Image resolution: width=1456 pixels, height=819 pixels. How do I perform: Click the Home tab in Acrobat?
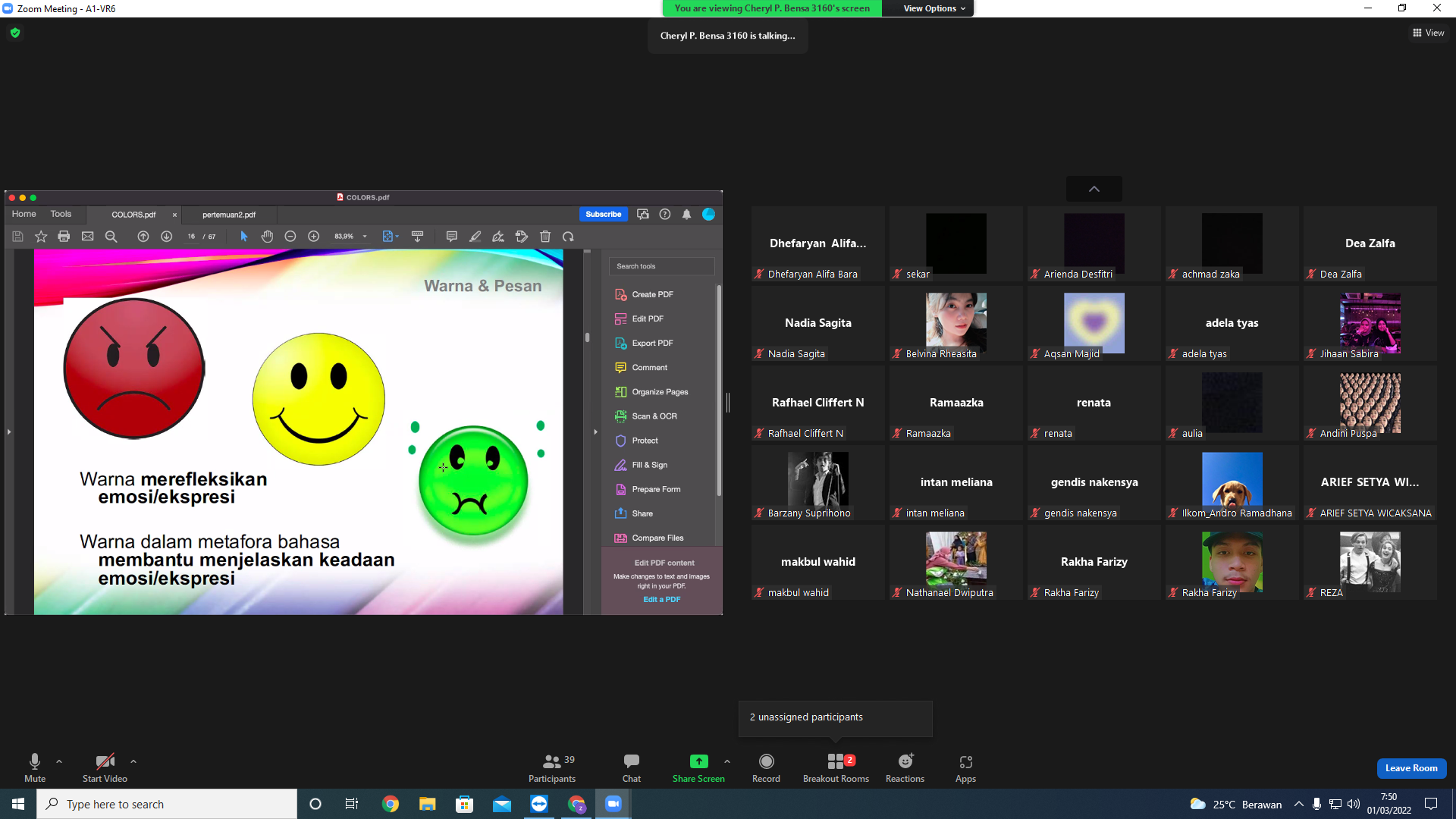click(x=24, y=214)
